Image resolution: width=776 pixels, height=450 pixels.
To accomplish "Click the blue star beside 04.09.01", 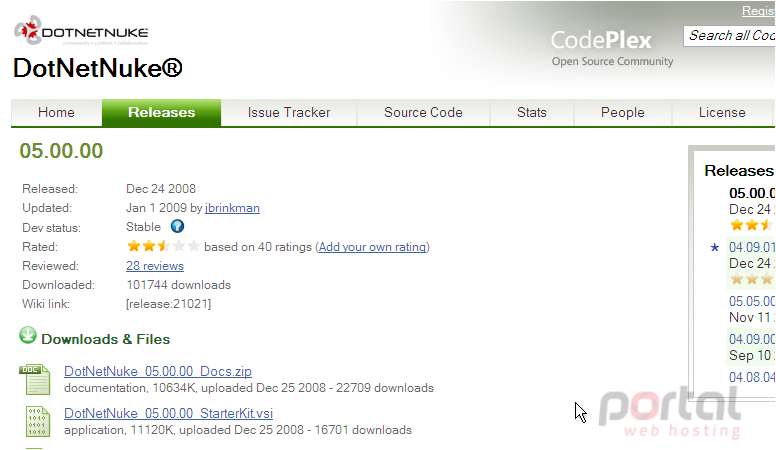I will pyautogui.click(x=715, y=247).
